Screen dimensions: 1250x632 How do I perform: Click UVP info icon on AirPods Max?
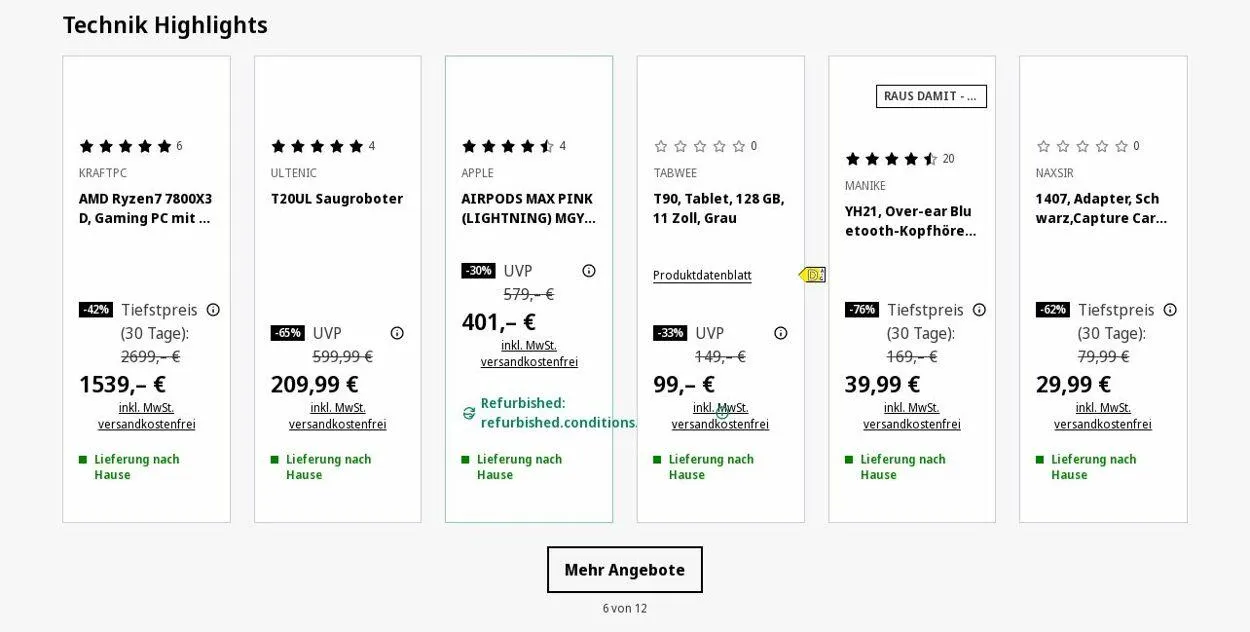[x=589, y=271]
